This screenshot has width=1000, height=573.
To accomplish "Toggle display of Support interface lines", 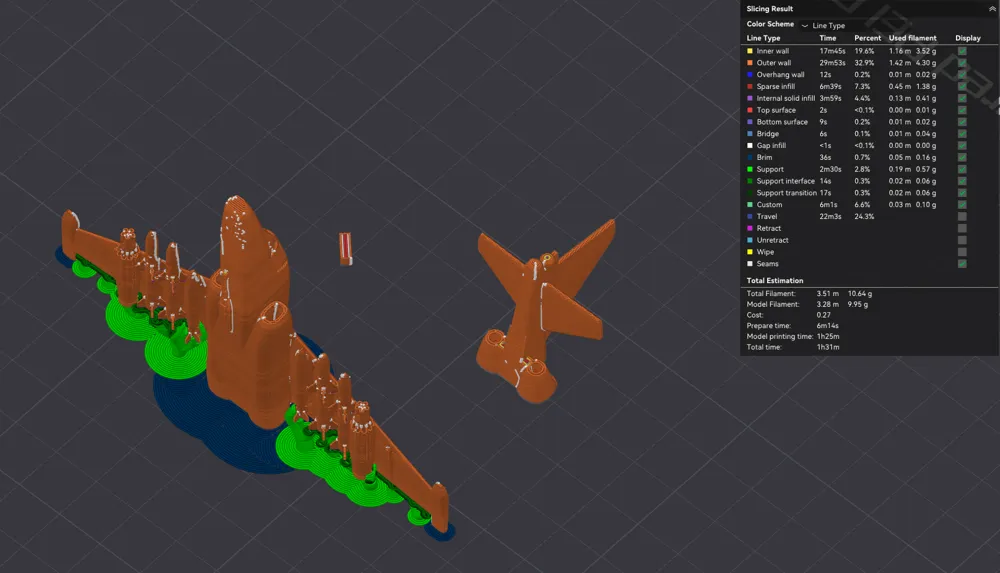I will tap(962, 181).
